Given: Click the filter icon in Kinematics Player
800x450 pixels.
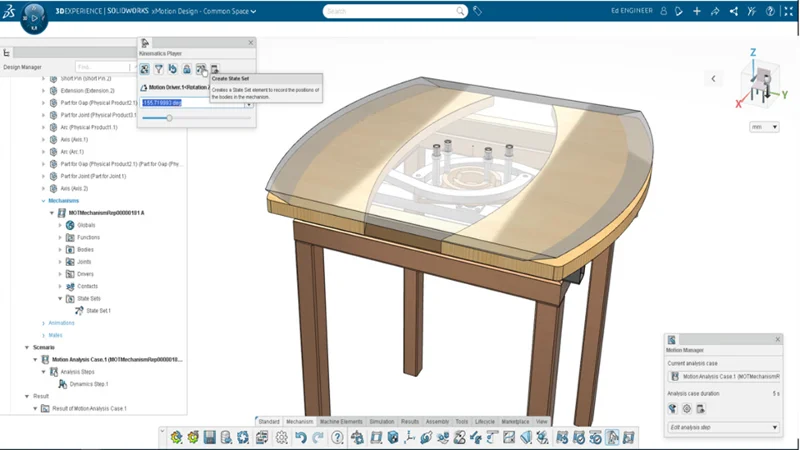Looking at the screenshot, I should pyautogui.click(x=159, y=69).
